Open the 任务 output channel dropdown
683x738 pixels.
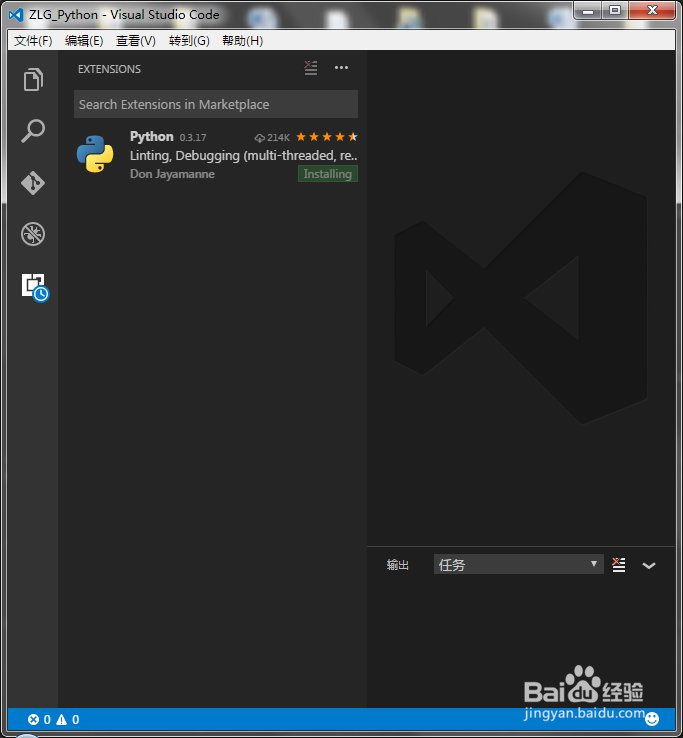pos(518,564)
